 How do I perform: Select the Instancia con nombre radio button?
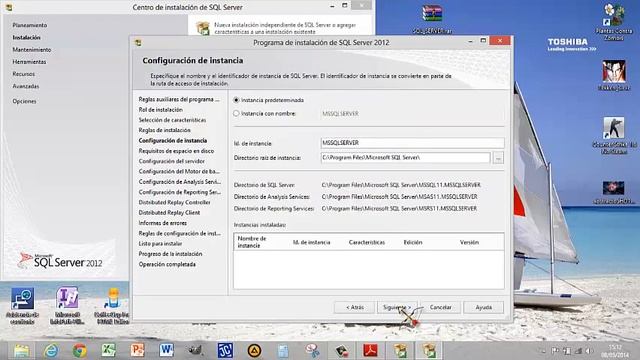[236, 113]
